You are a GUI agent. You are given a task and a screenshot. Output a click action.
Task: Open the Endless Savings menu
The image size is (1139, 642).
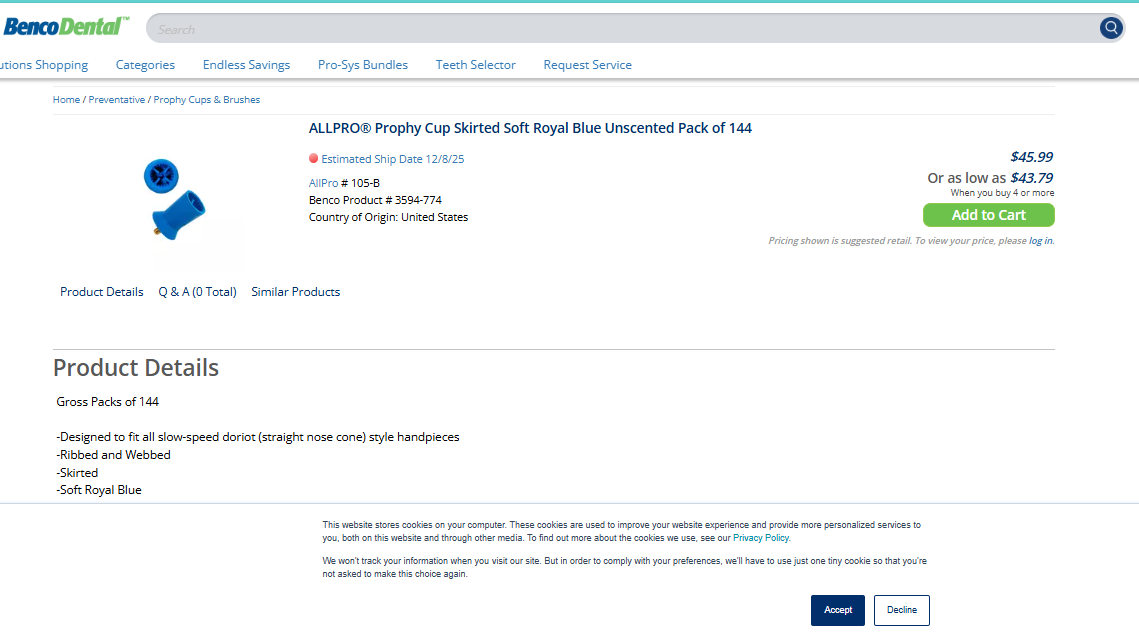246,65
